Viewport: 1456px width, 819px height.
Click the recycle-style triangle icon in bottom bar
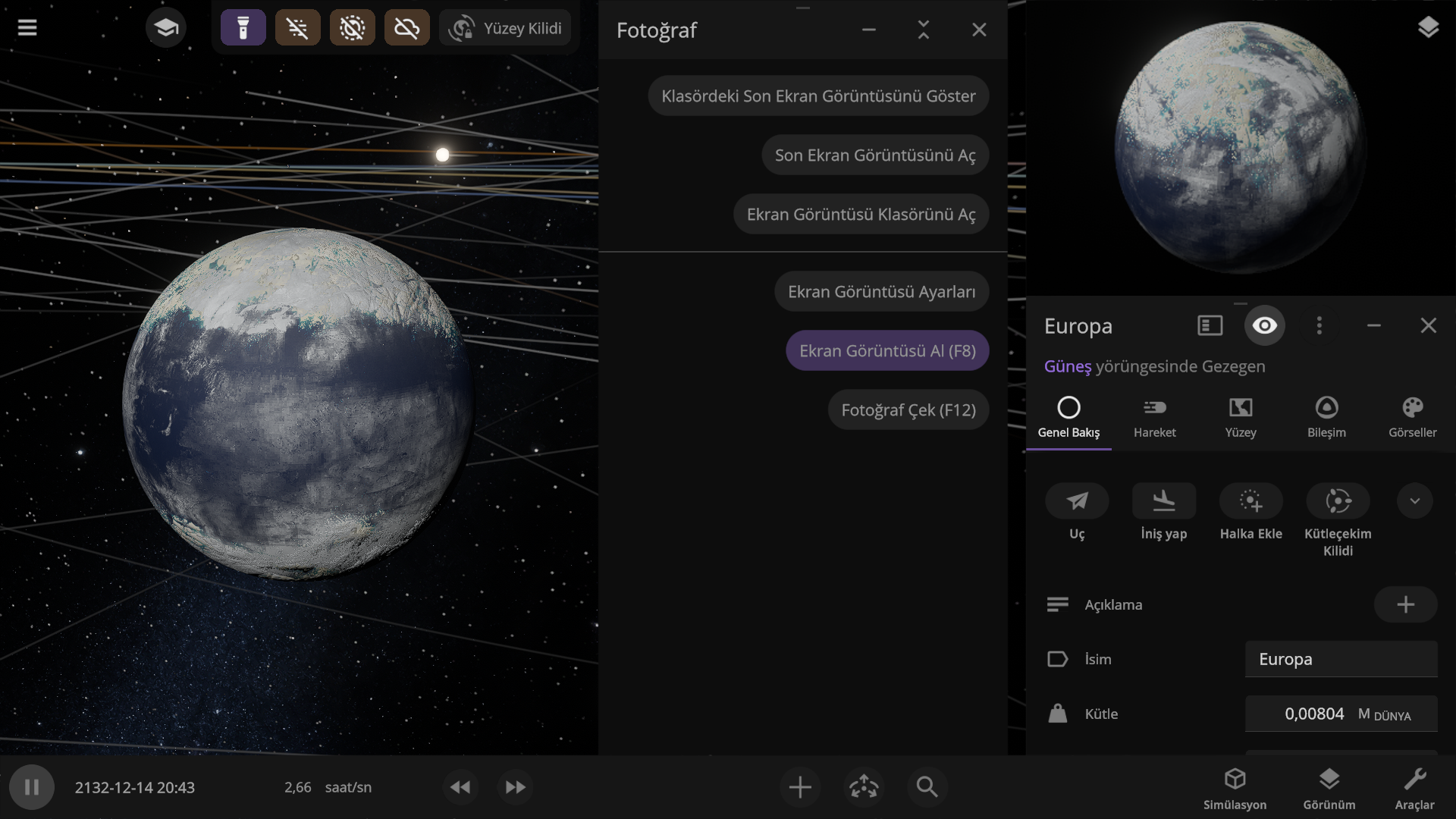click(864, 787)
